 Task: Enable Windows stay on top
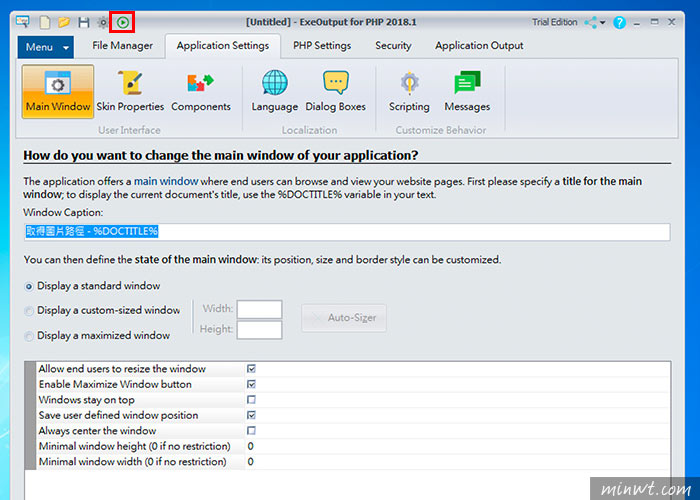coord(251,400)
